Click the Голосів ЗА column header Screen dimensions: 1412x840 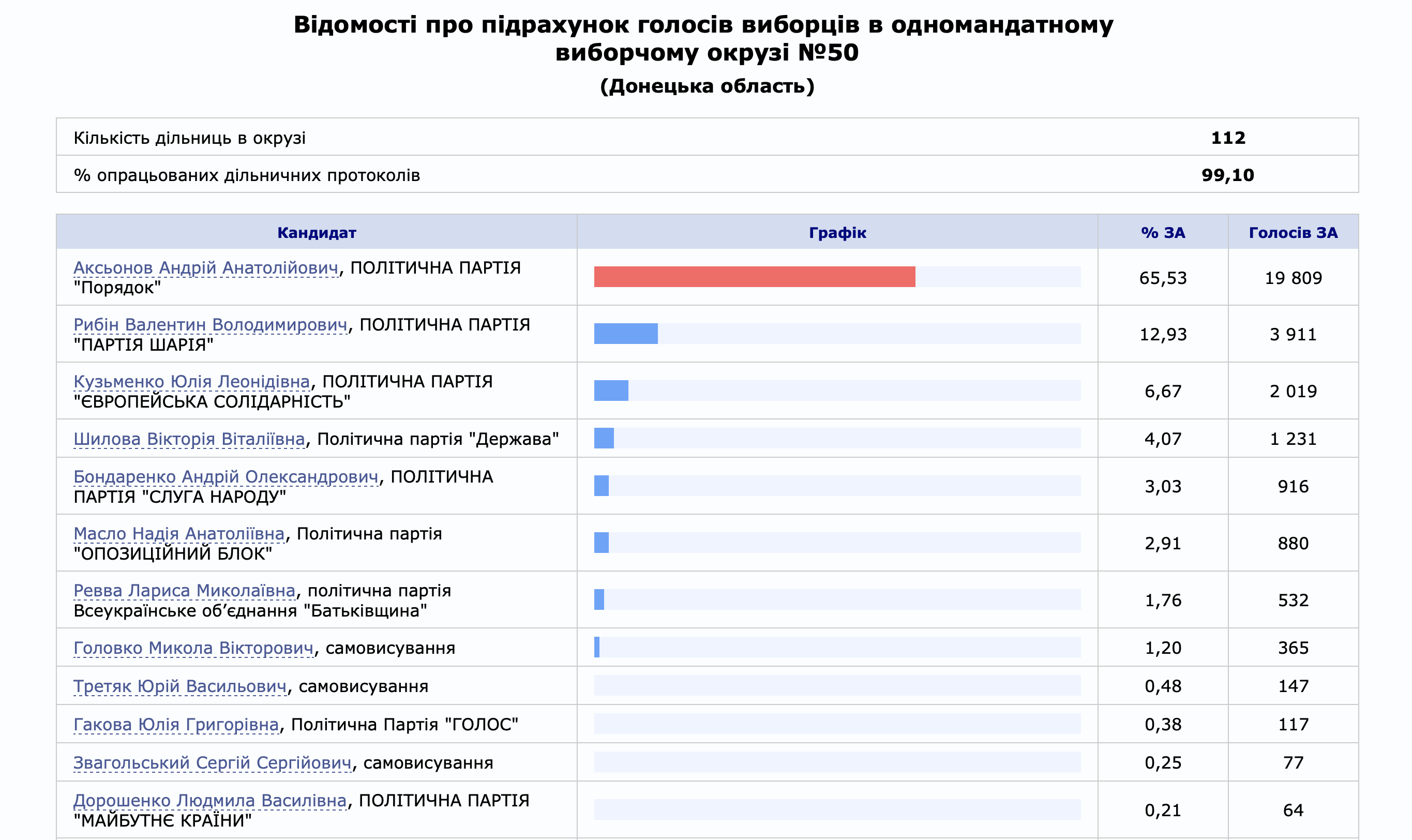(1293, 233)
